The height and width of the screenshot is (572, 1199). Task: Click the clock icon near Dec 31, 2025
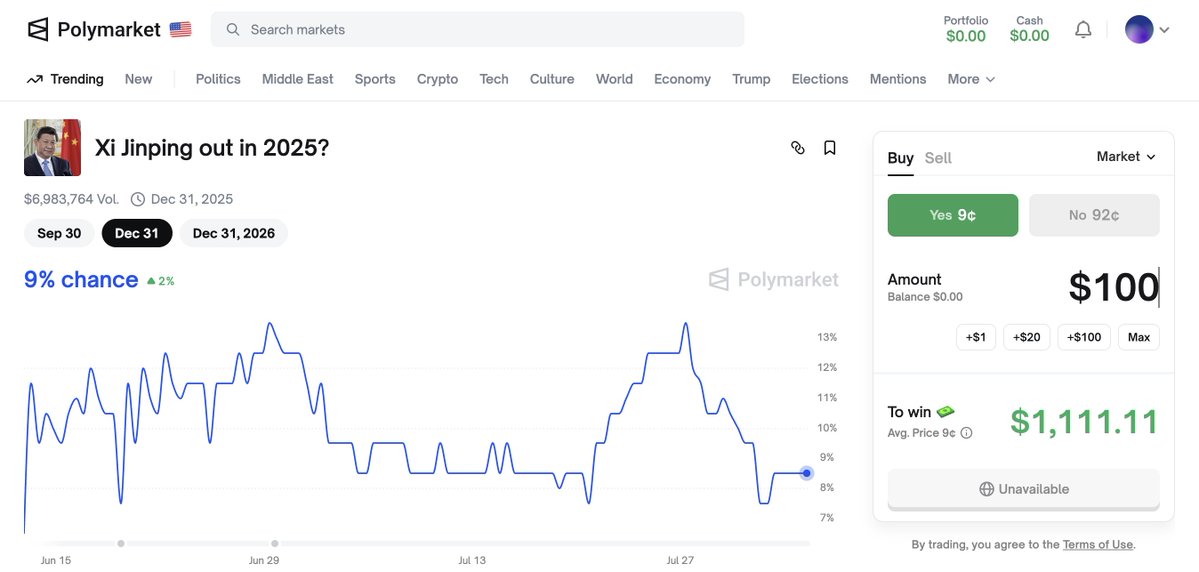(x=138, y=200)
